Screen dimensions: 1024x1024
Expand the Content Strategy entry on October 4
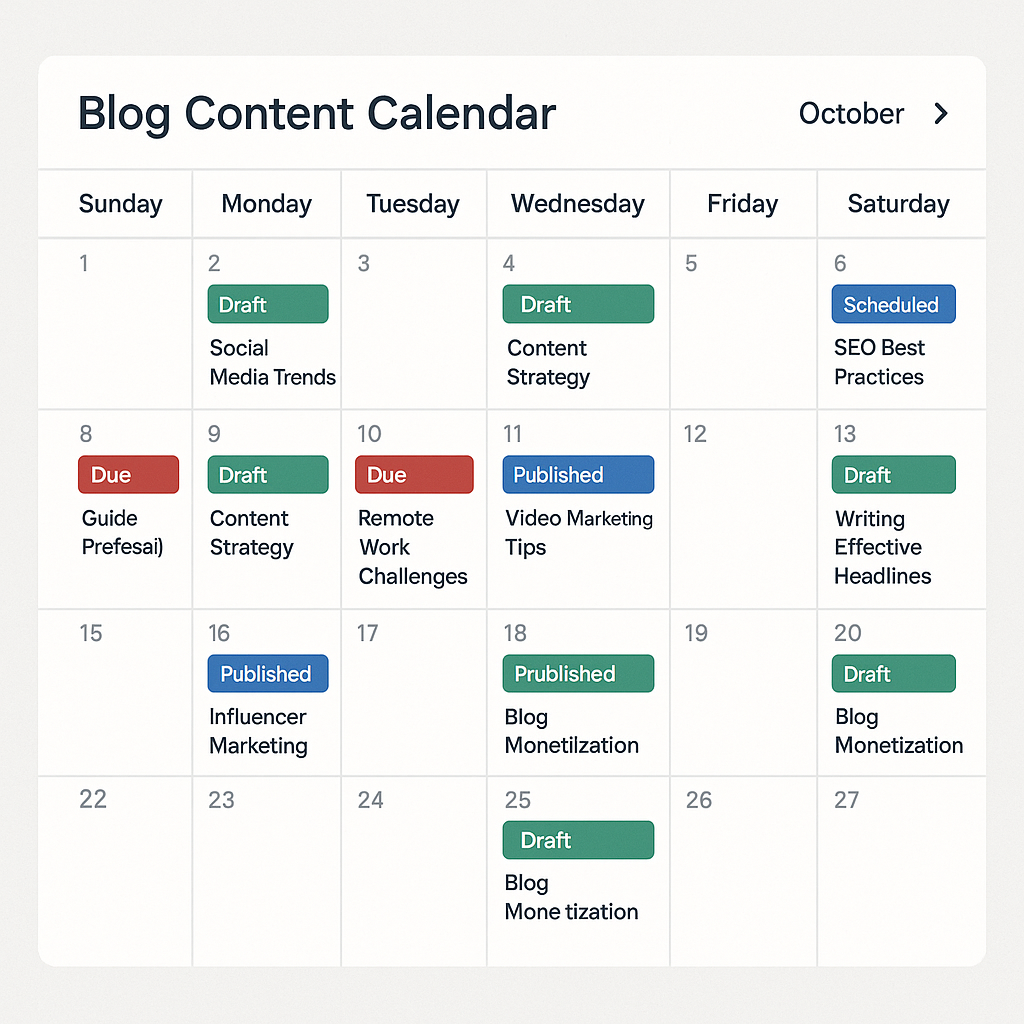547,363
